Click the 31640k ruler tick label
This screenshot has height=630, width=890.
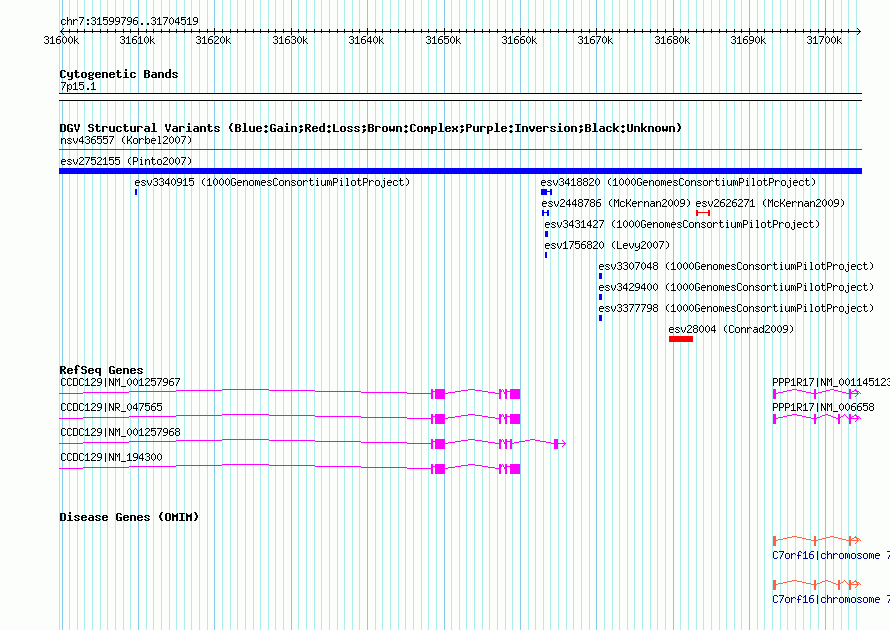click(366, 40)
